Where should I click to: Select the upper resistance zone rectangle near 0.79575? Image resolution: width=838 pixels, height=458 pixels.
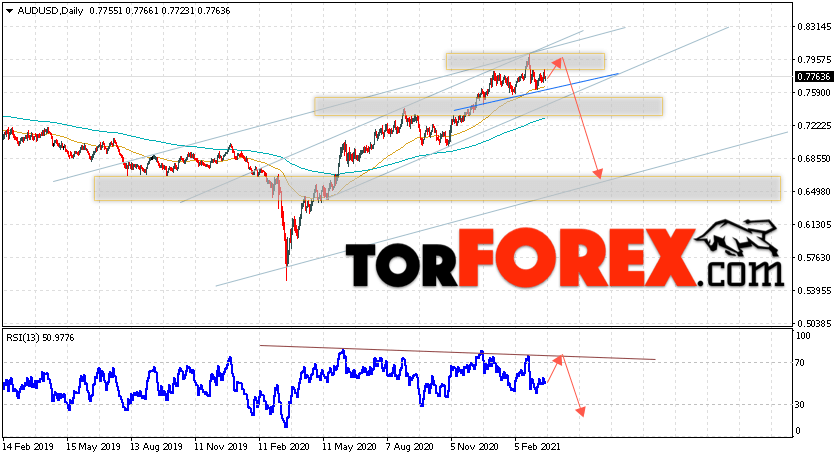pyautogui.click(x=525, y=61)
